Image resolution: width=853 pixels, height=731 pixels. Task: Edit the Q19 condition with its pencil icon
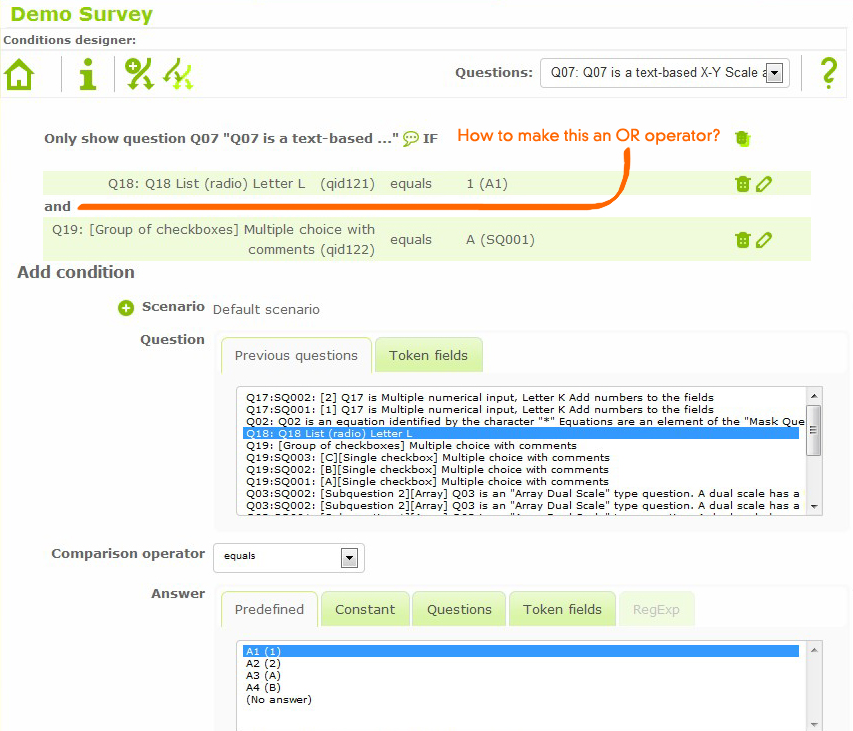coord(764,239)
